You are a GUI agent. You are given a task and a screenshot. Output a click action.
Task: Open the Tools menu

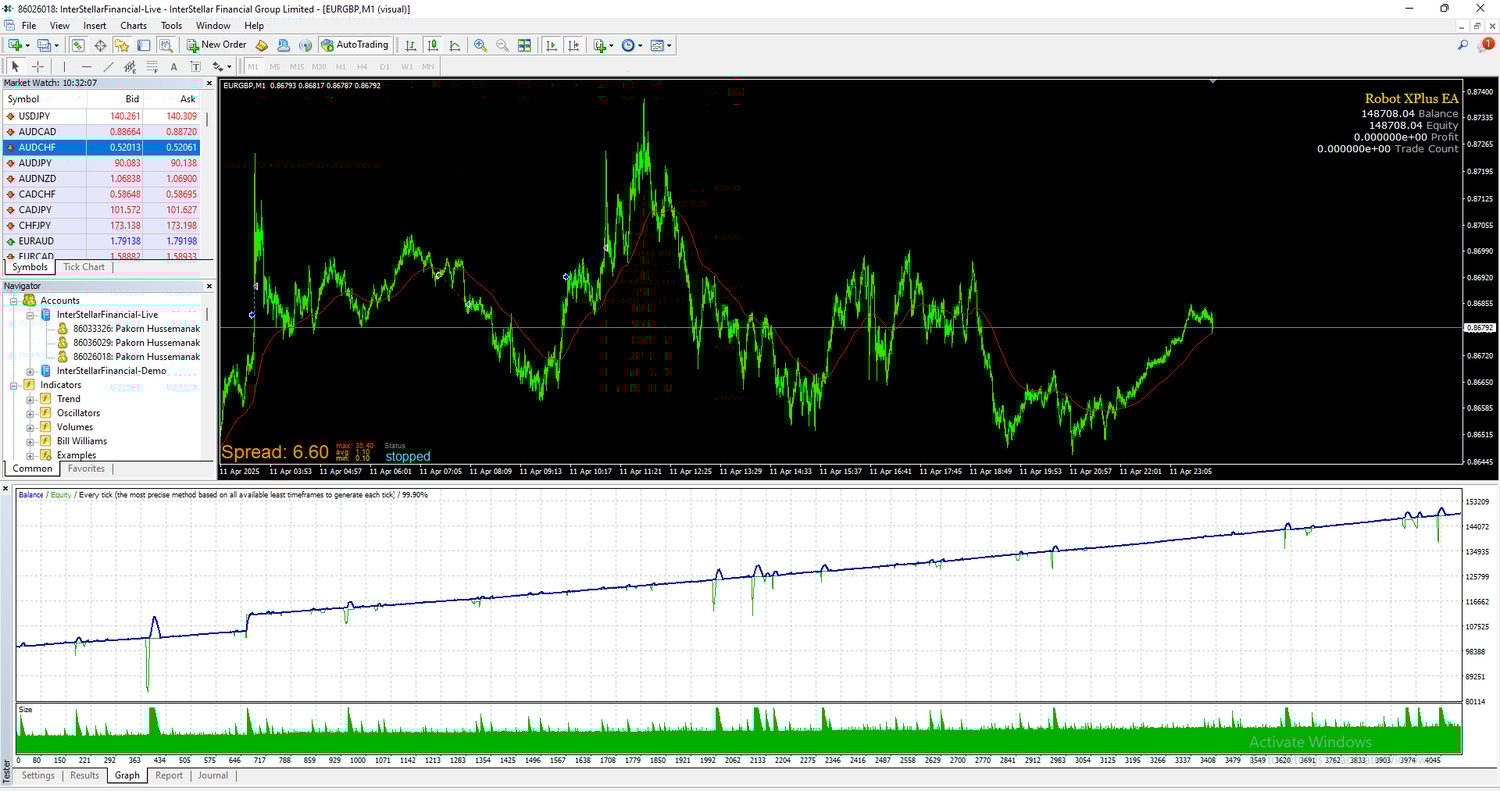[x=172, y=25]
